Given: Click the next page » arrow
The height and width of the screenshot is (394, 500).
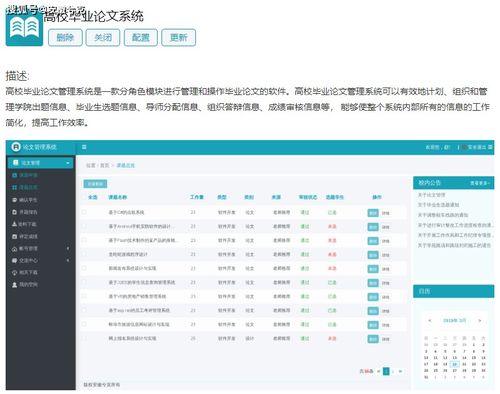Looking at the screenshot, I should [x=400, y=371].
